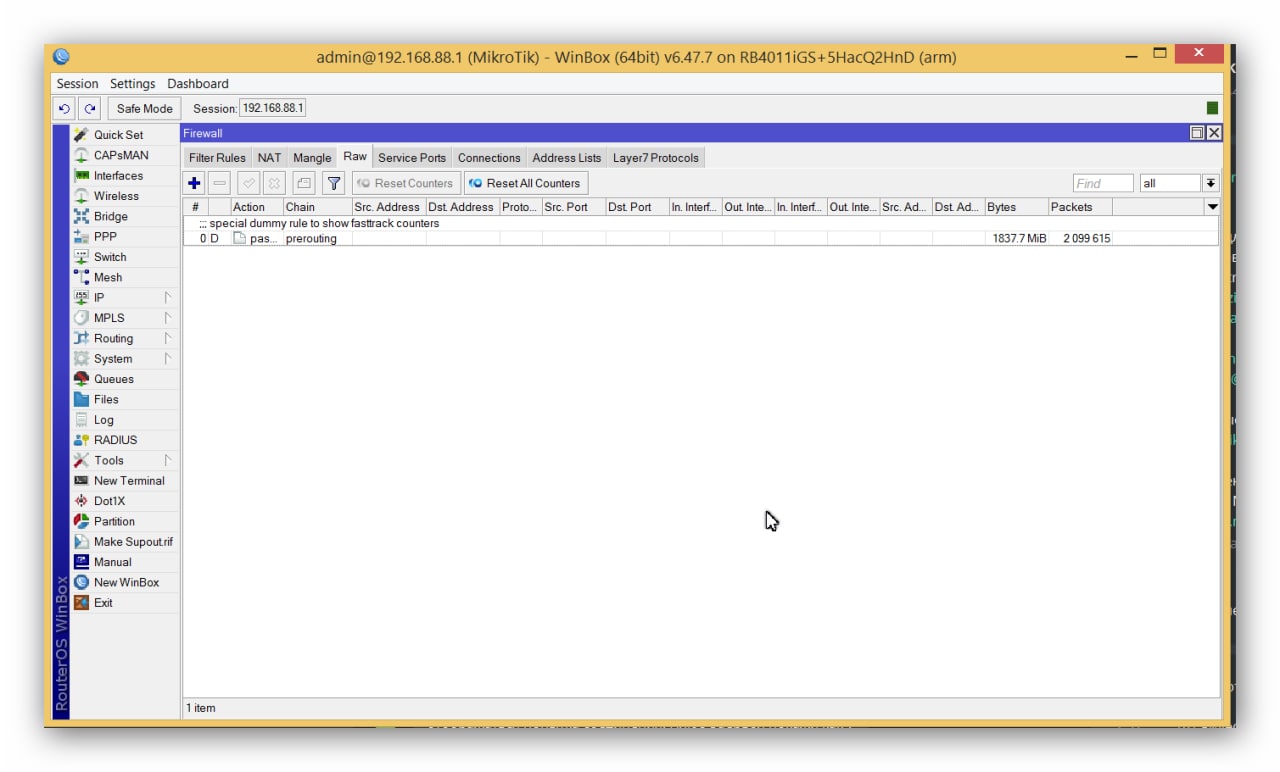Detach the Firewall inner window
This screenshot has height=772, width=1280.
point(1197,133)
